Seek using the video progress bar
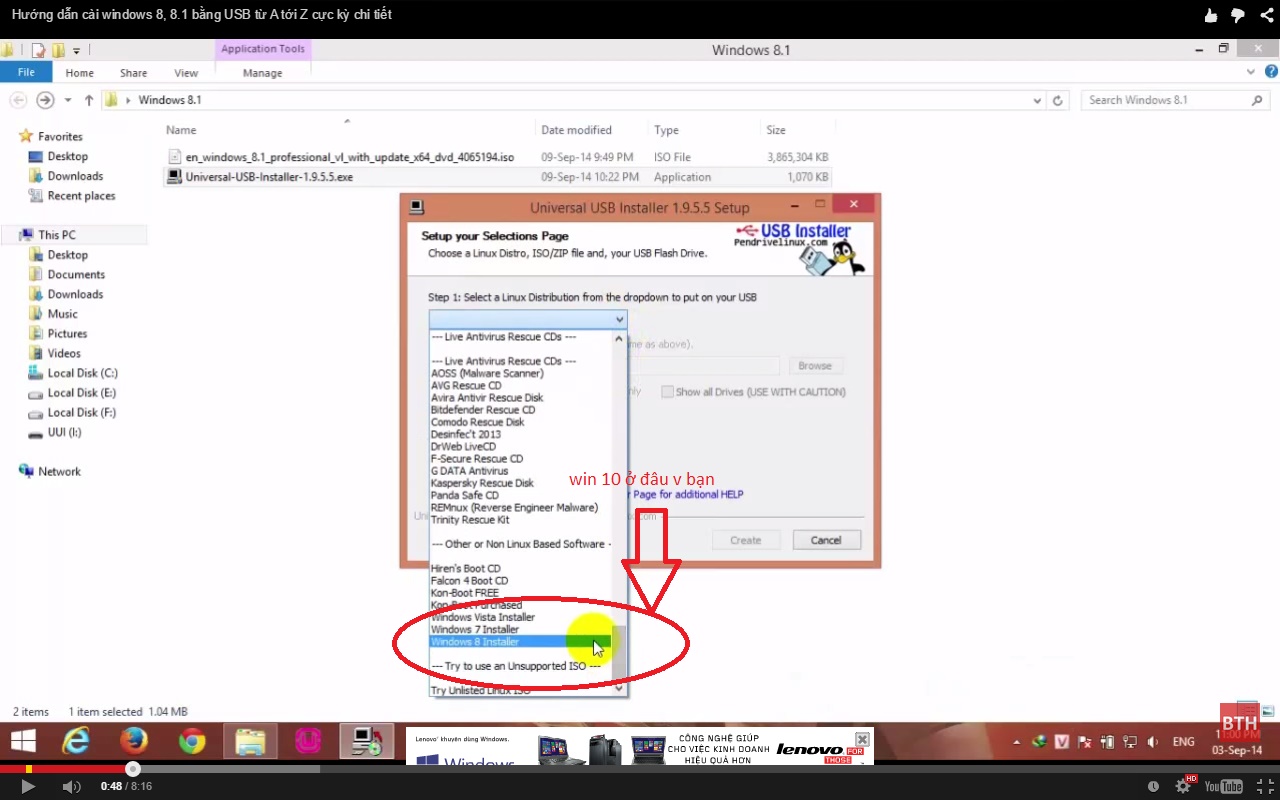 point(640,769)
